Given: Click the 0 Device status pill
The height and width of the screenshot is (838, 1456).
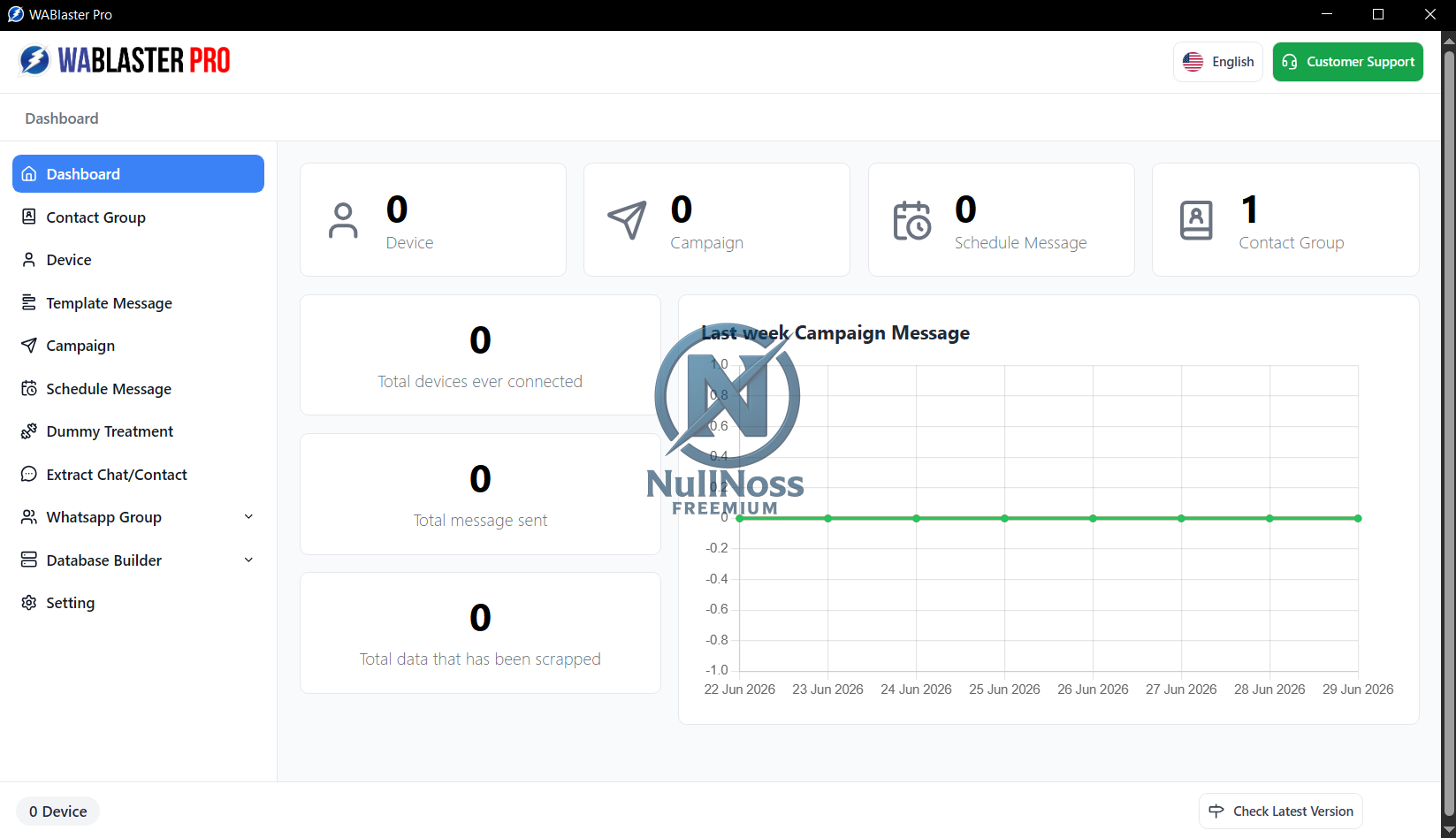Looking at the screenshot, I should pos(58,811).
